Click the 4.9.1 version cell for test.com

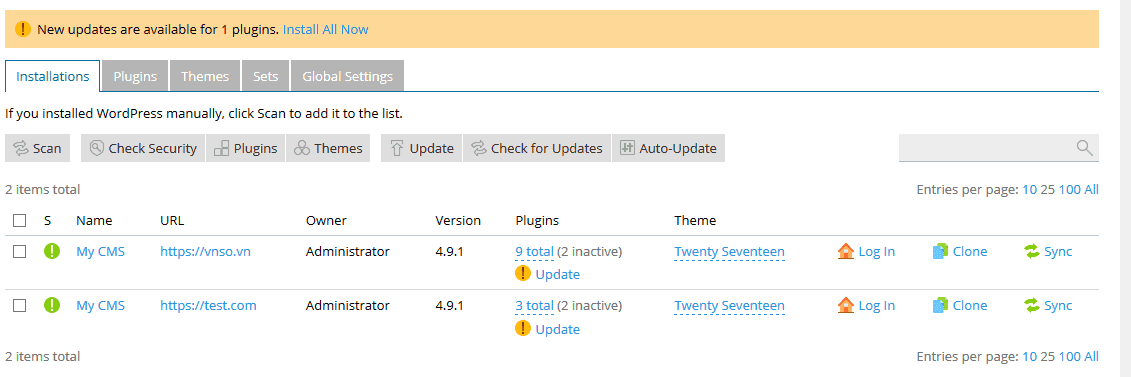(x=449, y=306)
